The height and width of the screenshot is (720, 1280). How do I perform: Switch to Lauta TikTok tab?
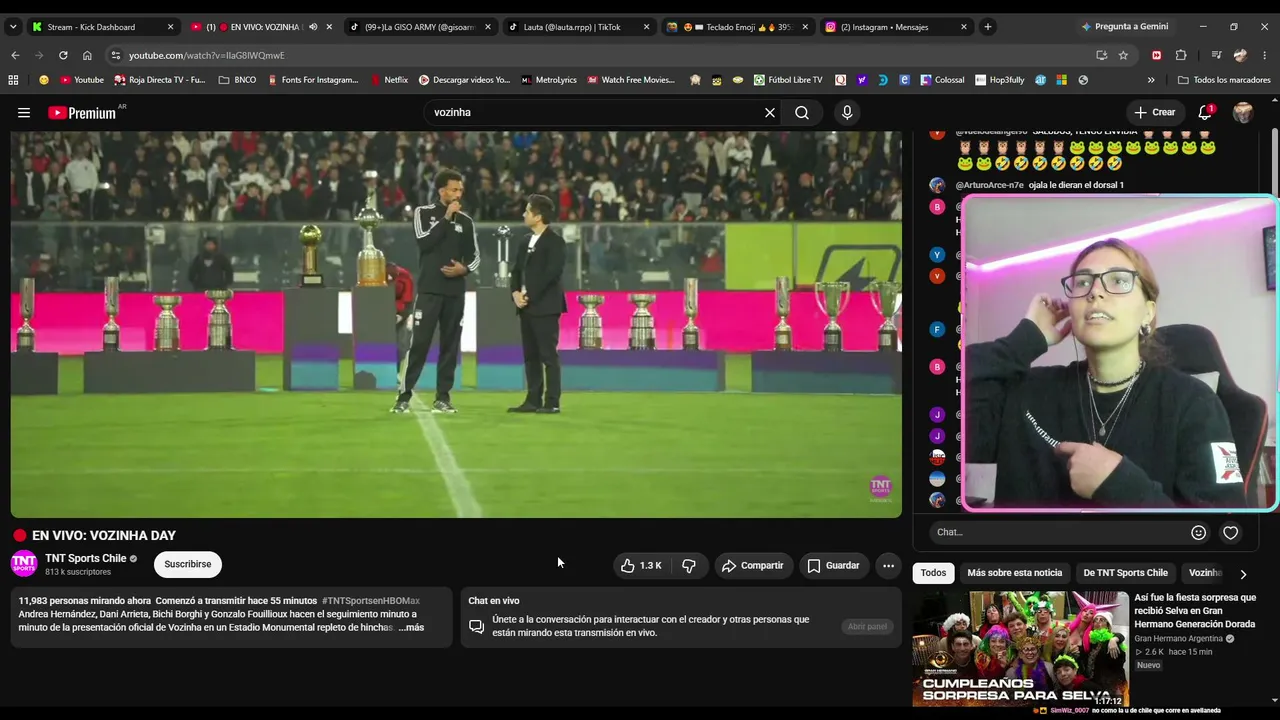coord(578,27)
